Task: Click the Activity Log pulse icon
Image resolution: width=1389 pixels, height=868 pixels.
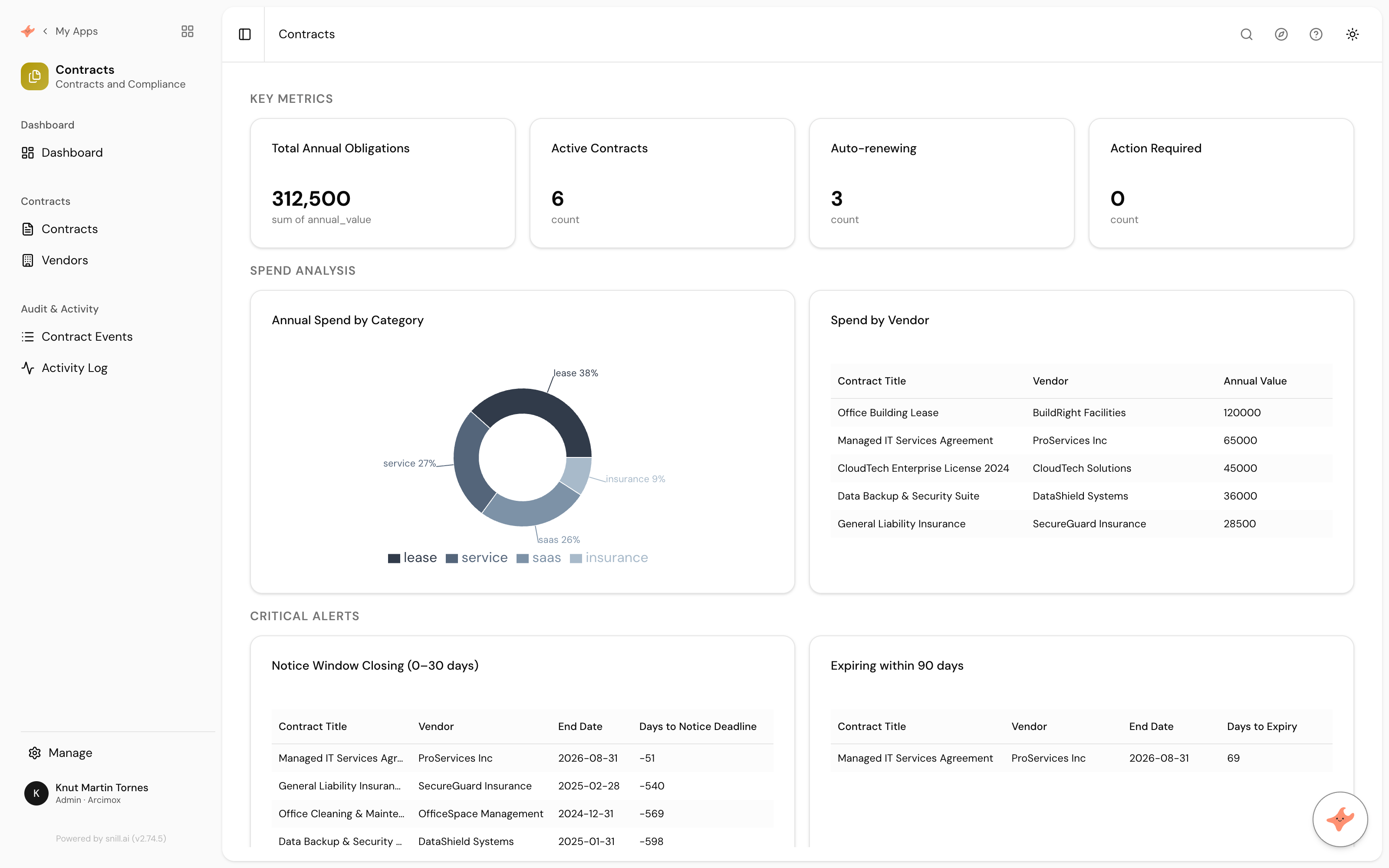Action: point(27,368)
